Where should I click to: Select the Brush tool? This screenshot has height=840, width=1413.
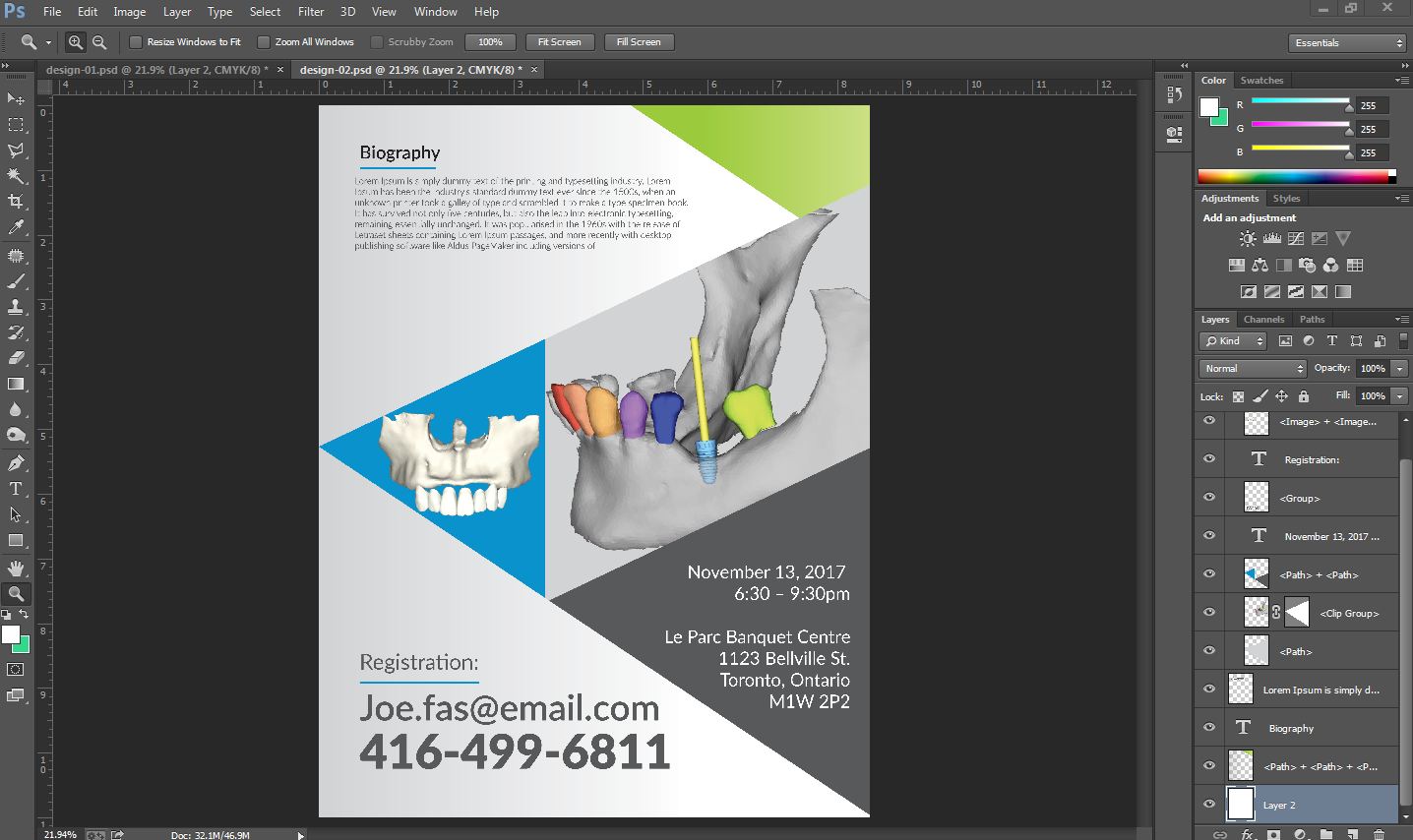coord(16,280)
